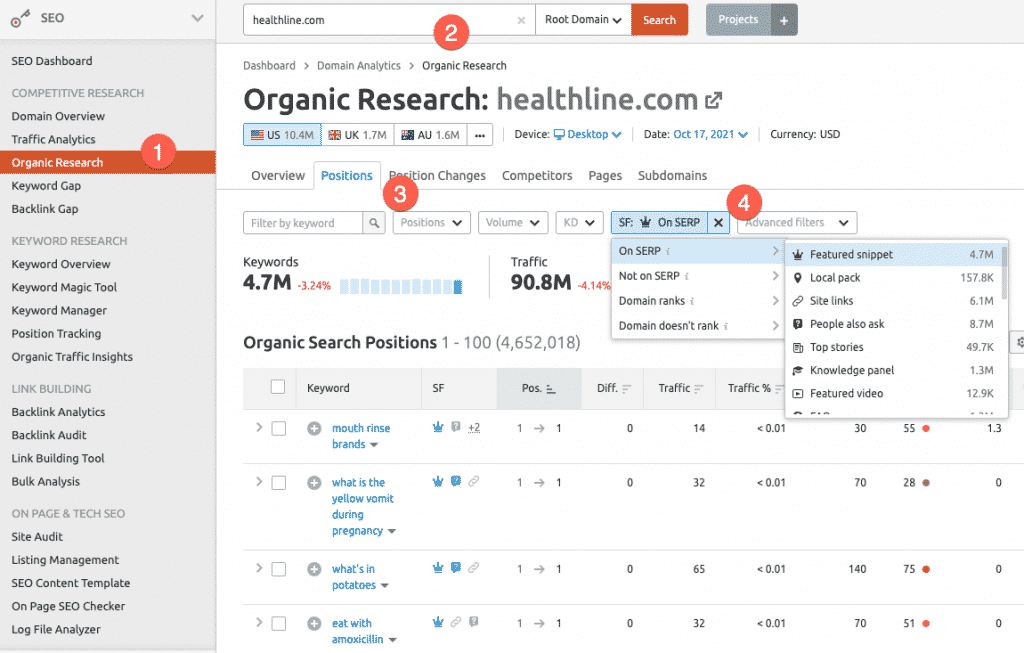Open Backlink Analytics from the sidebar

point(60,412)
